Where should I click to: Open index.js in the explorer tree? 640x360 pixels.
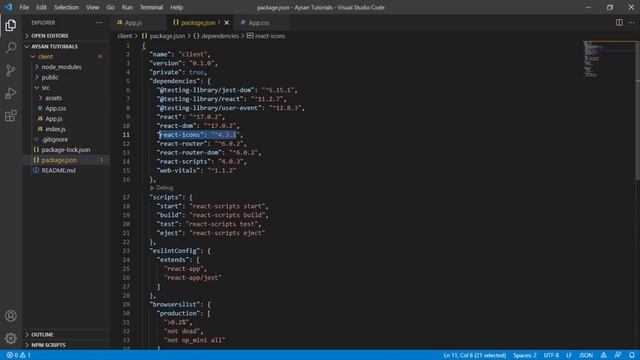[66, 129]
